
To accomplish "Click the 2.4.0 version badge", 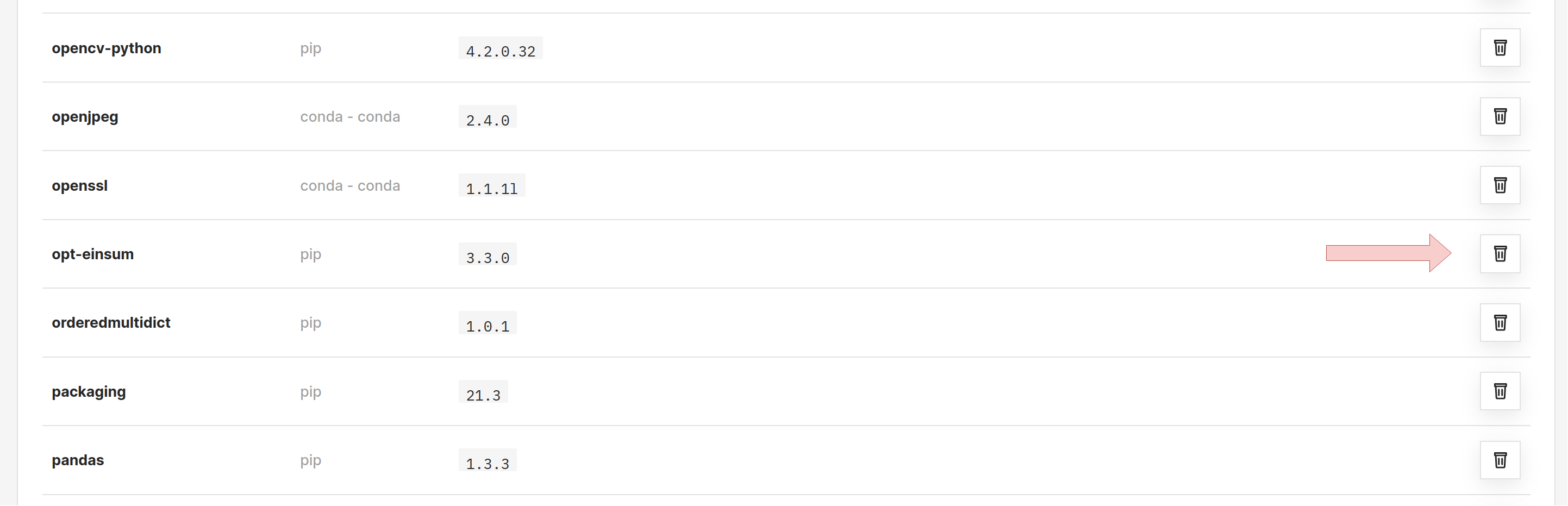I will click(488, 117).
